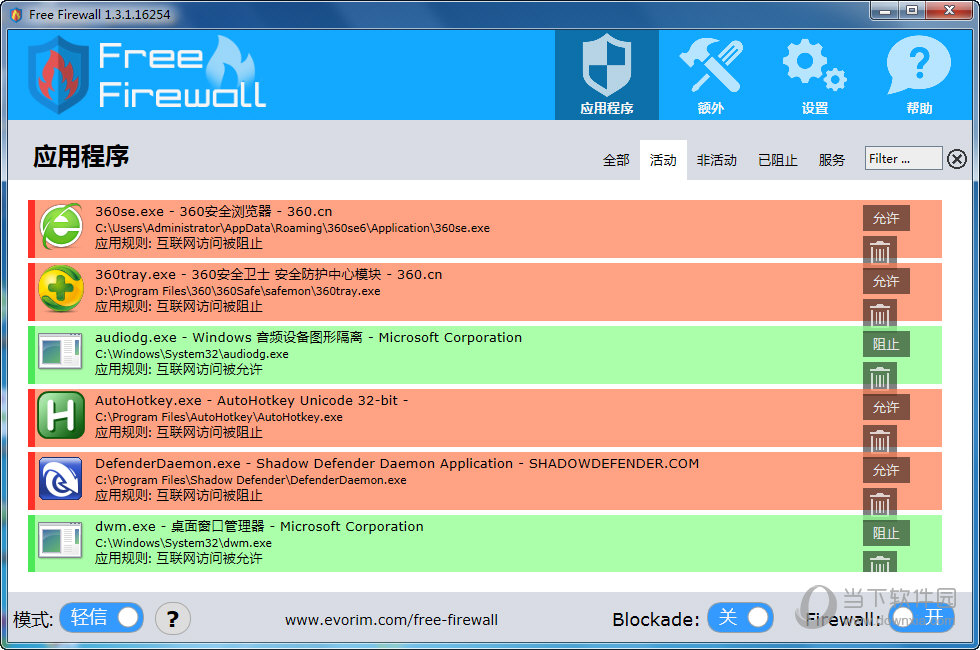
Task: Open the 应用程序 shield section
Action: pyautogui.click(x=607, y=75)
